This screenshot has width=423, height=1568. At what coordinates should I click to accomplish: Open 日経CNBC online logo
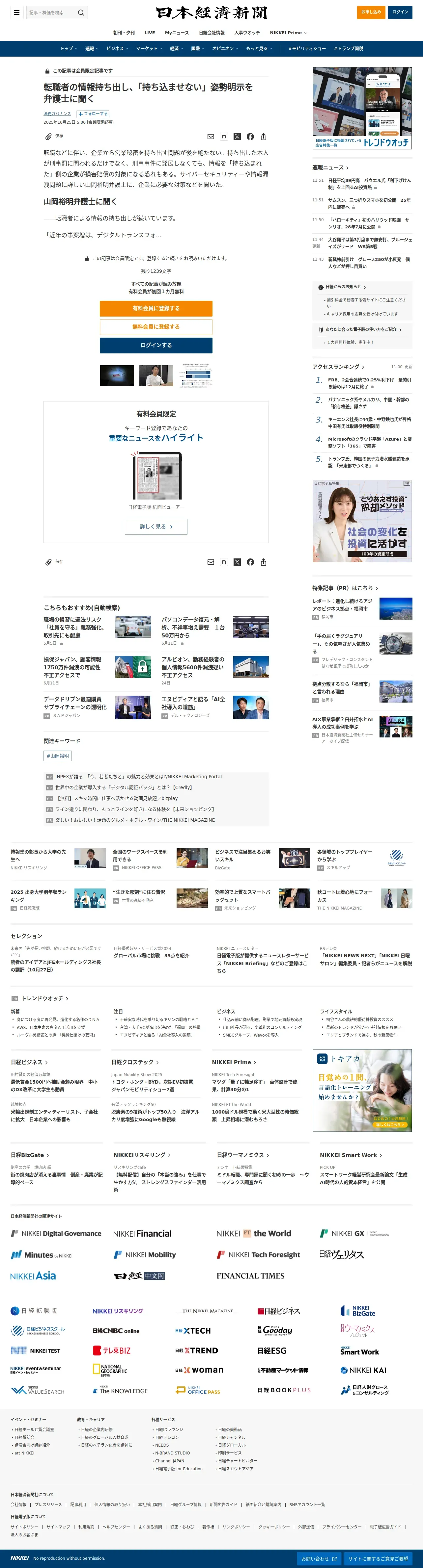click(116, 1331)
